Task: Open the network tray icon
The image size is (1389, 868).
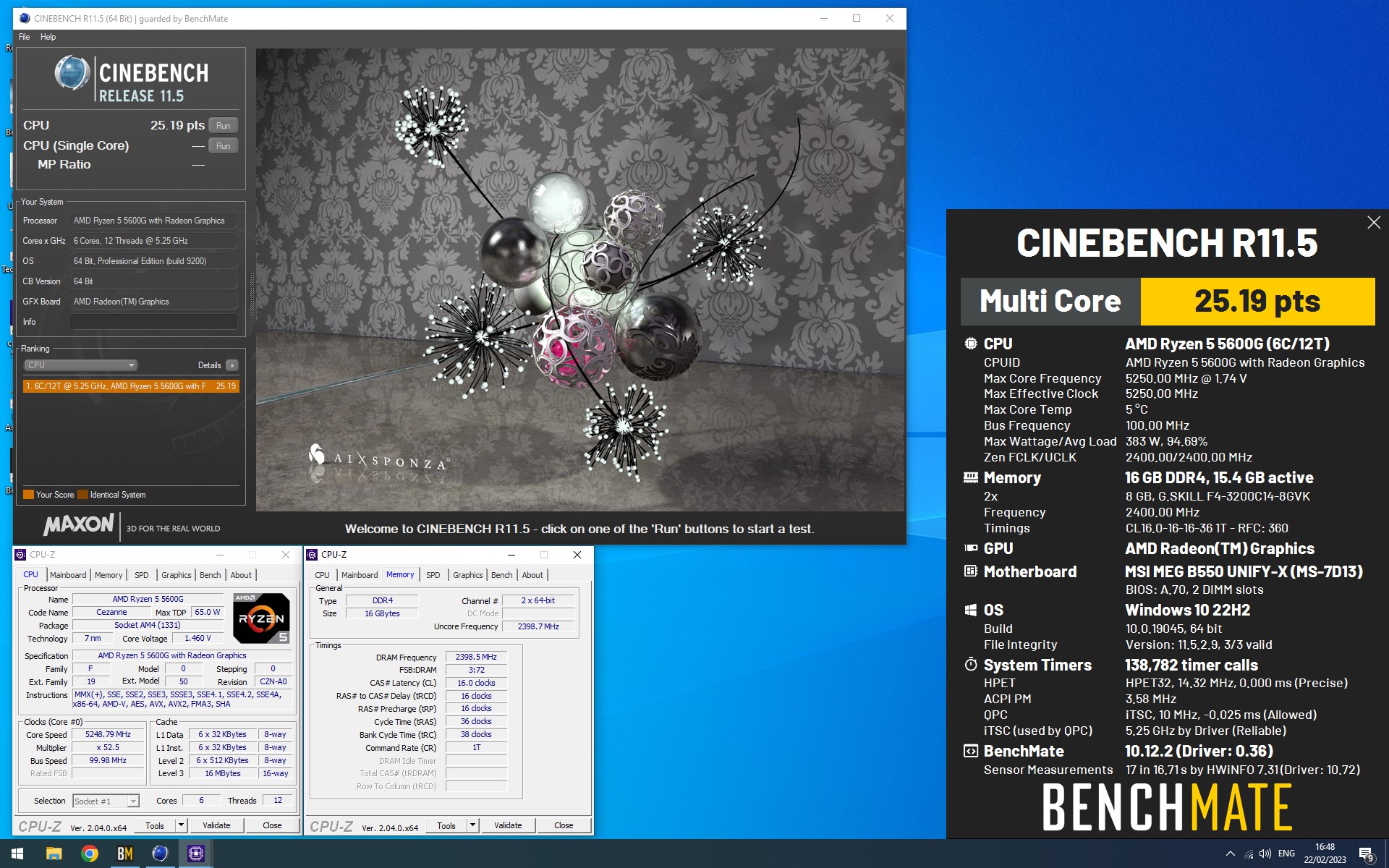Action: click(1249, 854)
